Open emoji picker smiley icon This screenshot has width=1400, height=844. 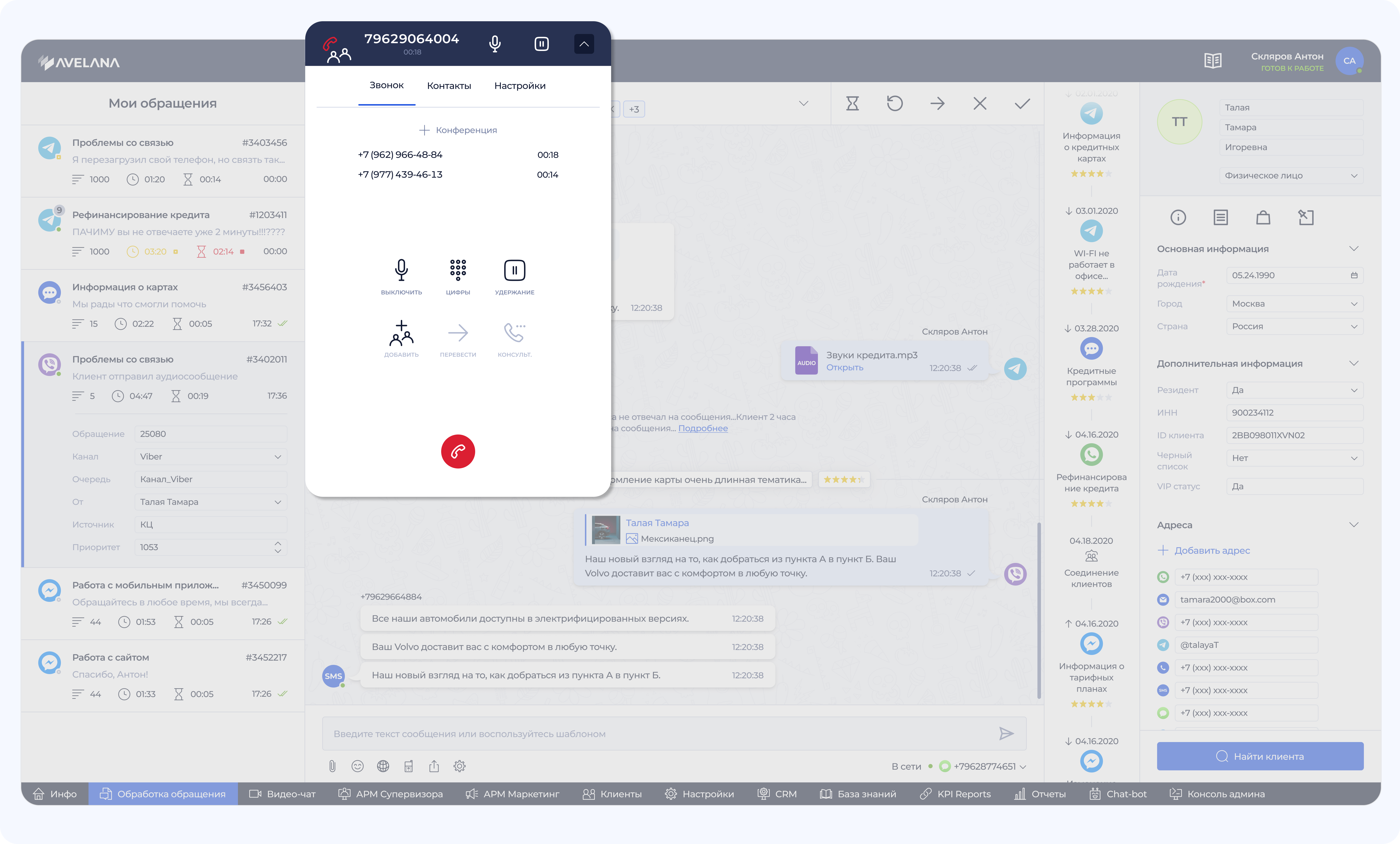[357, 766]
